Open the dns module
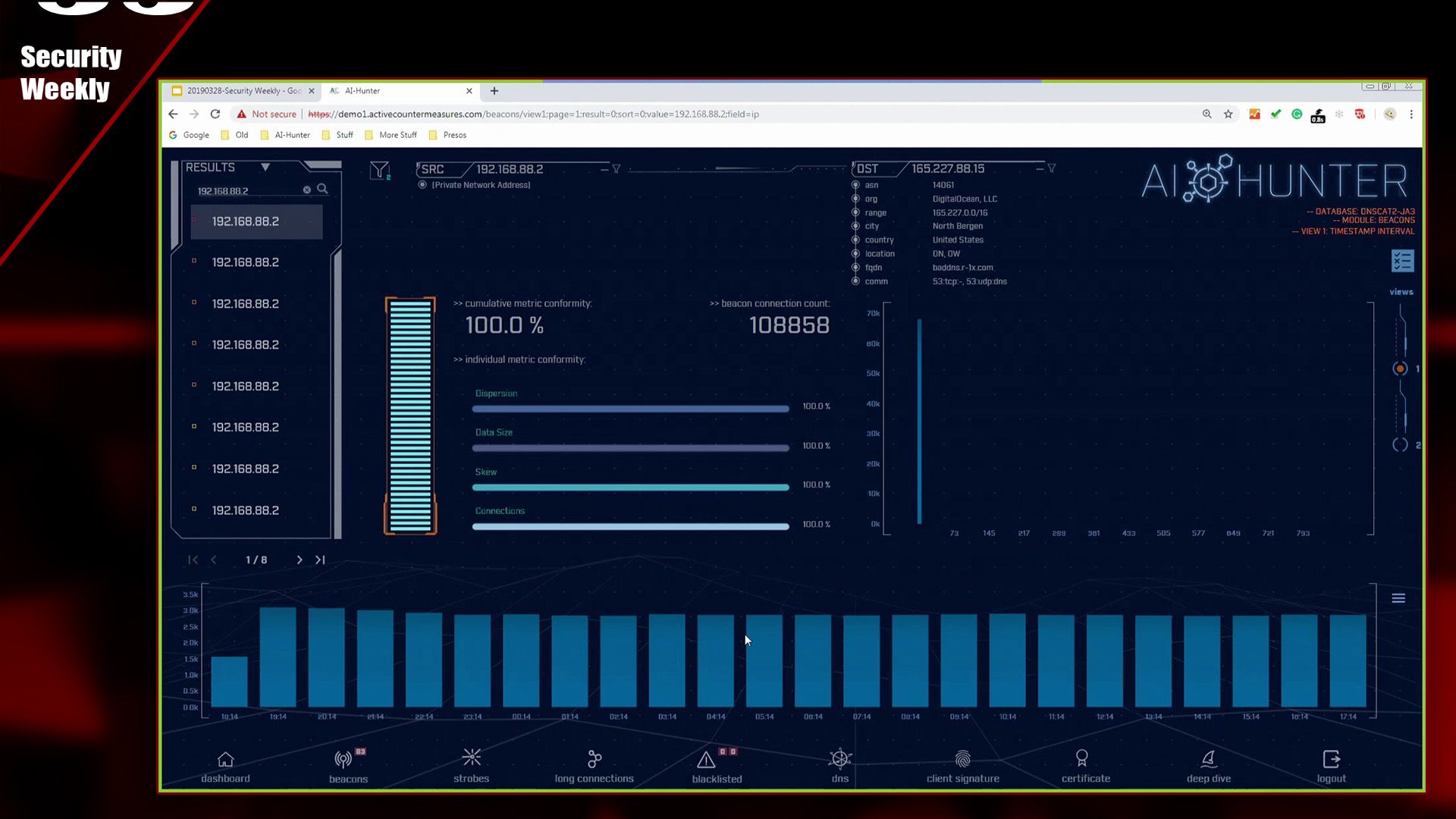This screenshot has width=1456, height=819. (x=839, y=767)
